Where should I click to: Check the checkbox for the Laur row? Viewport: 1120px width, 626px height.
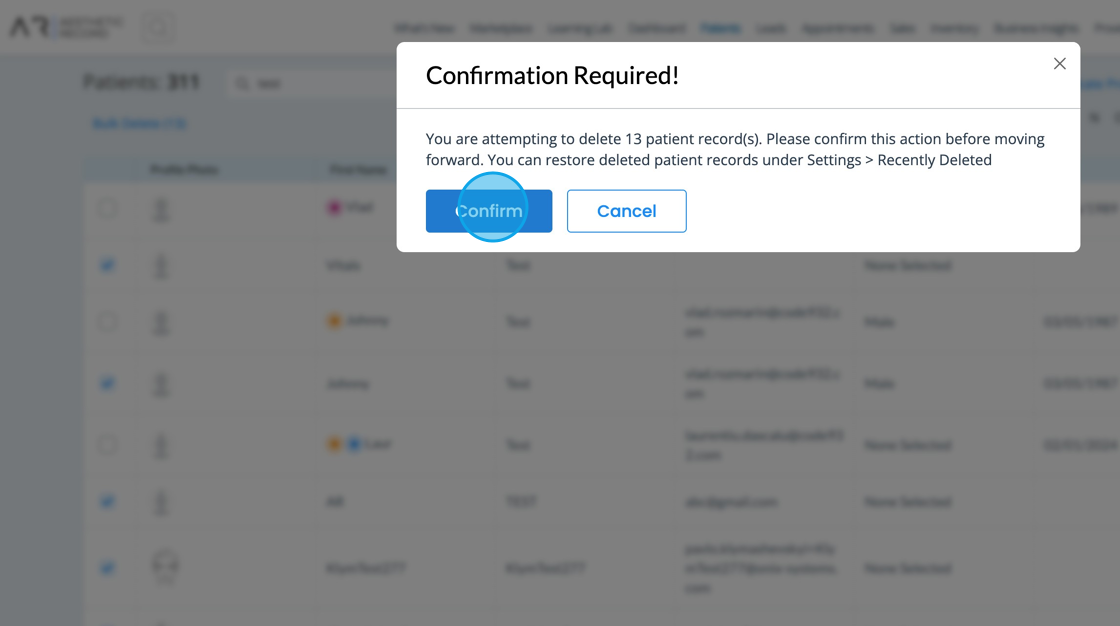[x=107, y=444]
